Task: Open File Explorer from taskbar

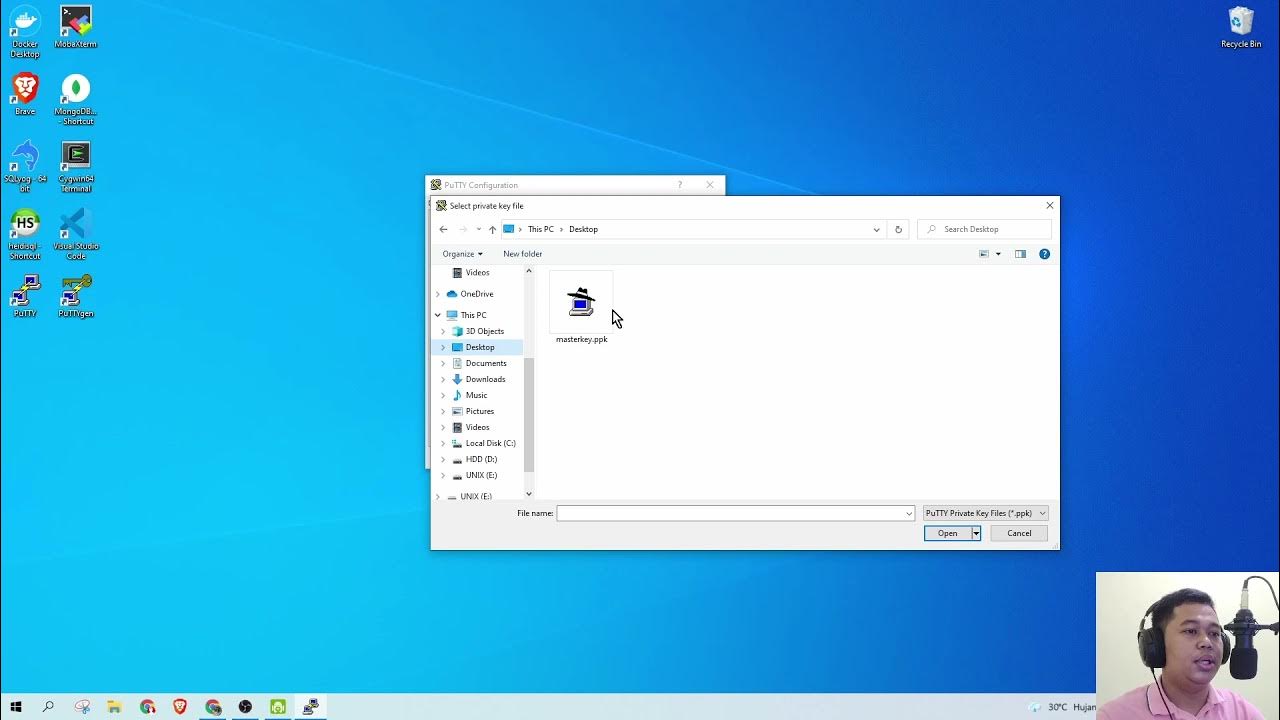Action: 114,707
